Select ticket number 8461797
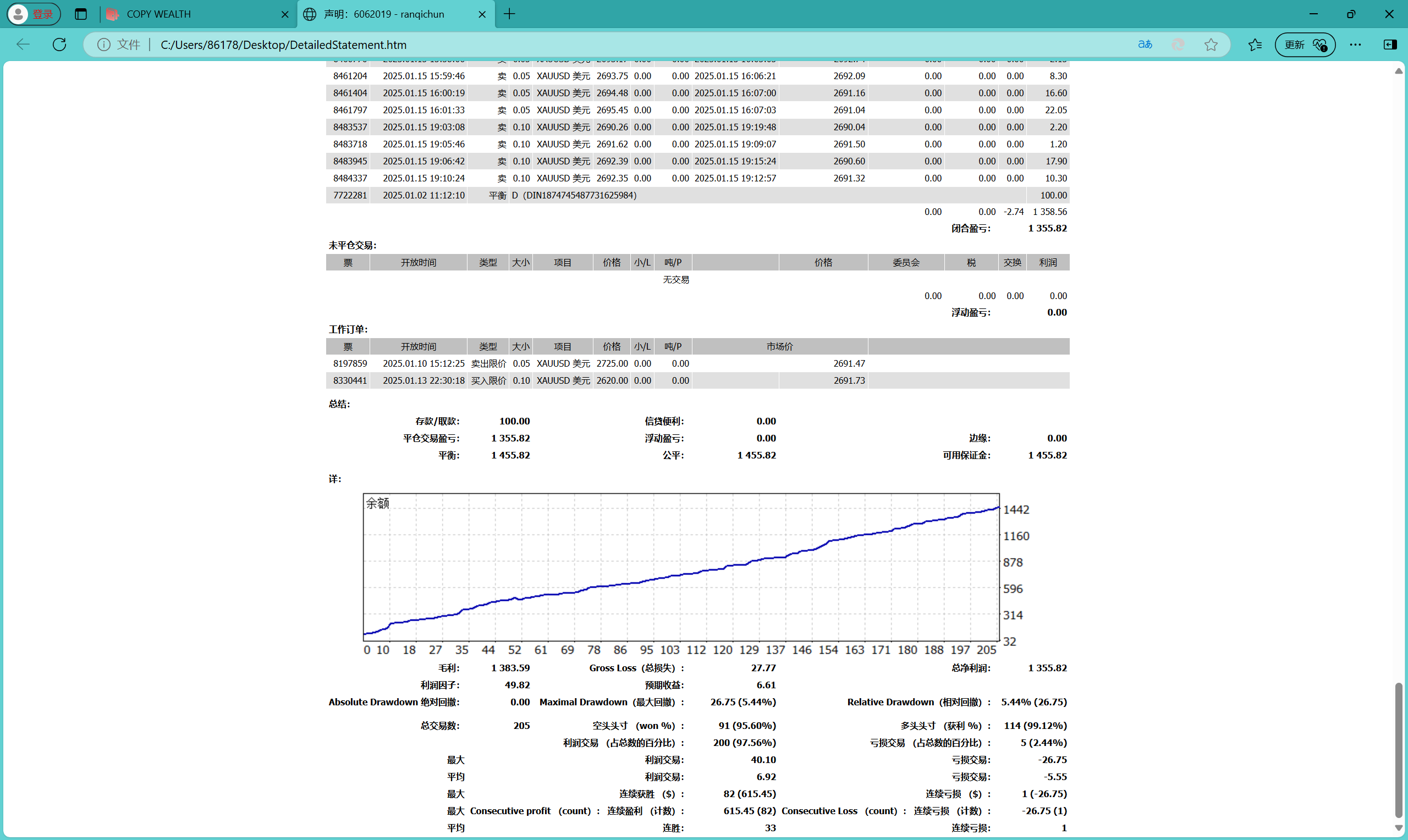 coord(350,110)
